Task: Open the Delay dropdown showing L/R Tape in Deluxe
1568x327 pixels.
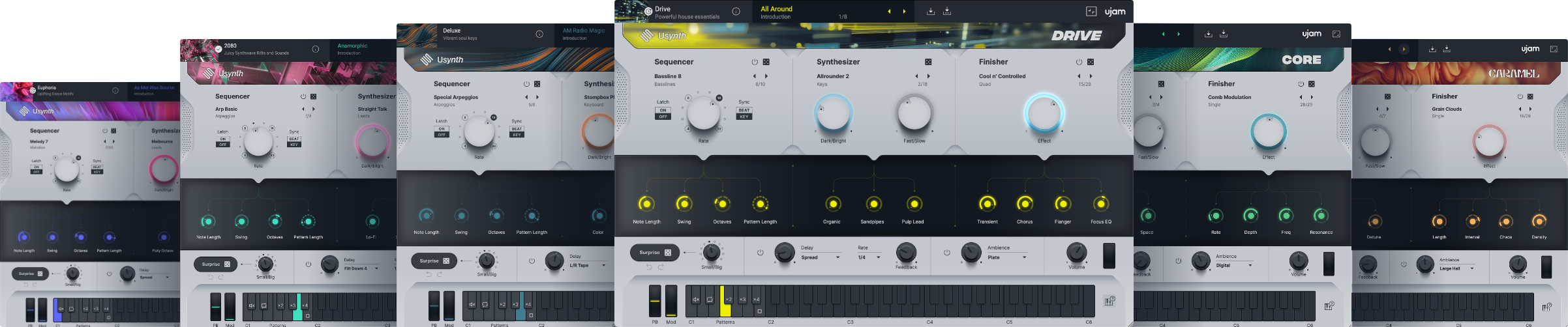Action: click(588, 265)
